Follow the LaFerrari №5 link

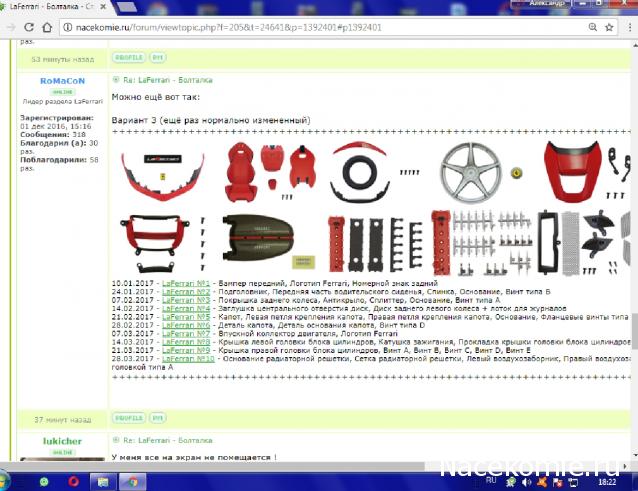pyautogui.click(x=185, y=317)
